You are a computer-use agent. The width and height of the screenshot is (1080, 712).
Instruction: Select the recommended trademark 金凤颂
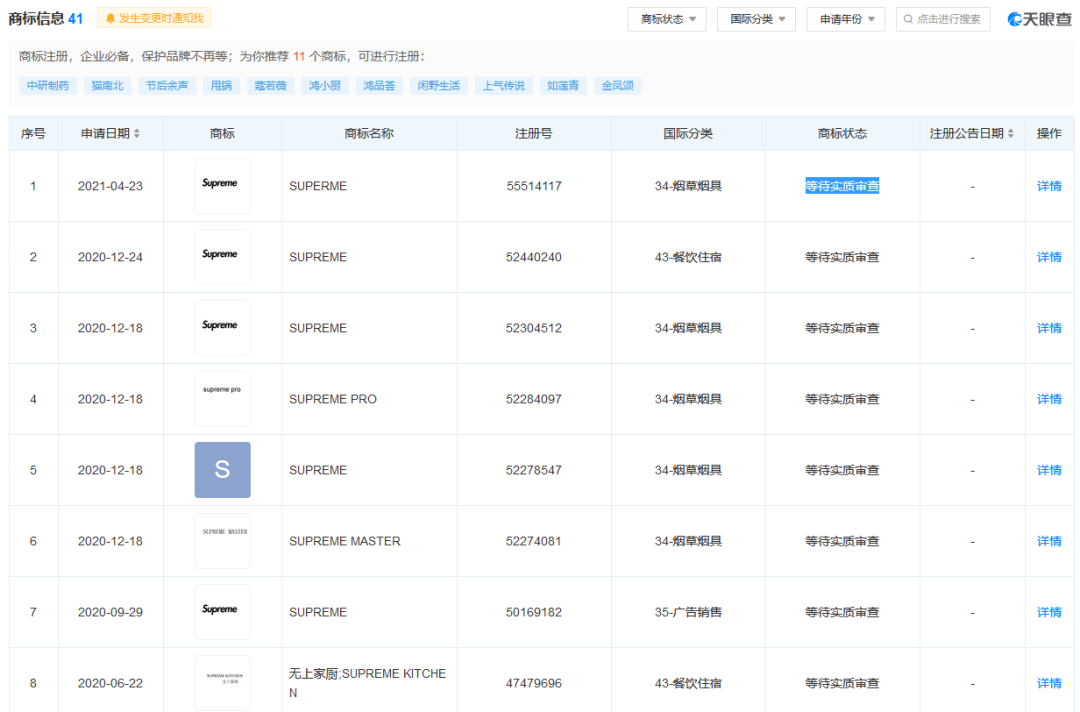pos(618,85)
